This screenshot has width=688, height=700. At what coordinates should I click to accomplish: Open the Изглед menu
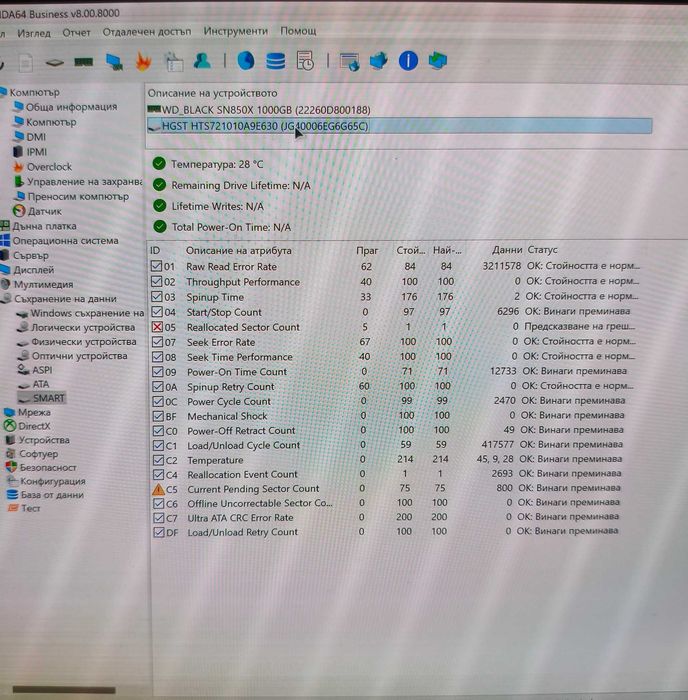(x=34, y=33)
